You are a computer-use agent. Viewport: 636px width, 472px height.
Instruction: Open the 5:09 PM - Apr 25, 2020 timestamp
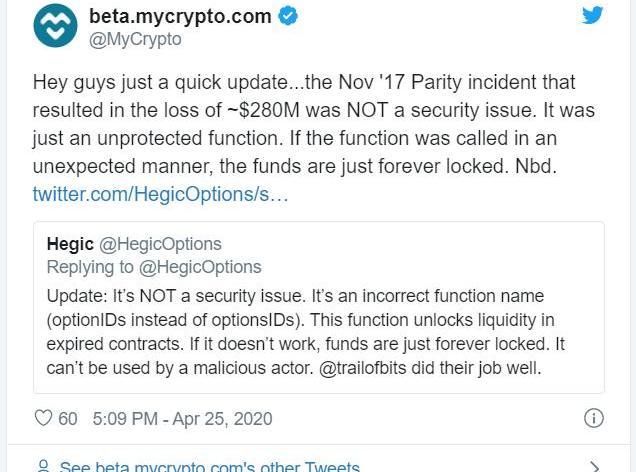(x=180, y=418)
